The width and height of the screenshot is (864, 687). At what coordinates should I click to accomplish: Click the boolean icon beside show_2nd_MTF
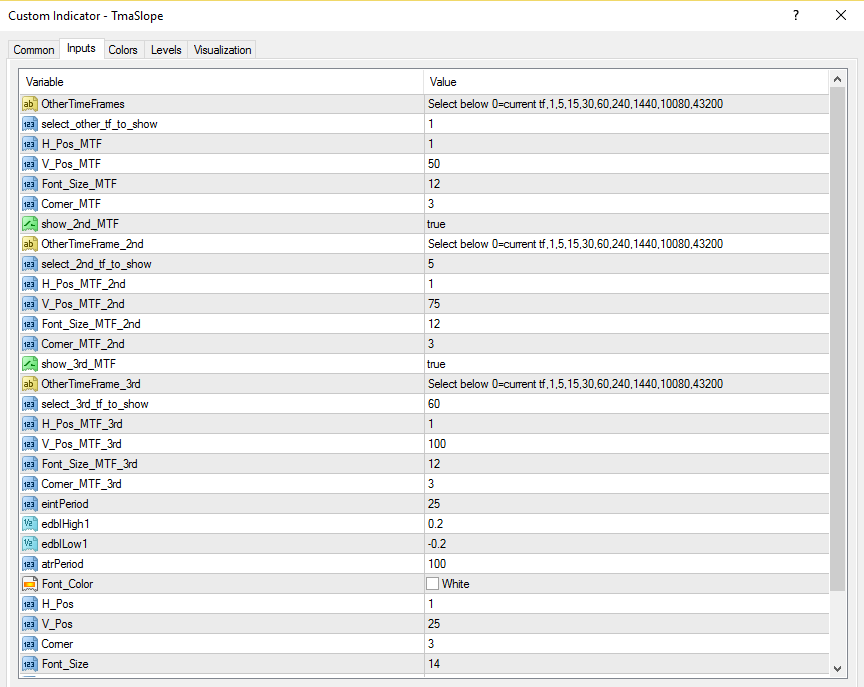pos(29,224)
